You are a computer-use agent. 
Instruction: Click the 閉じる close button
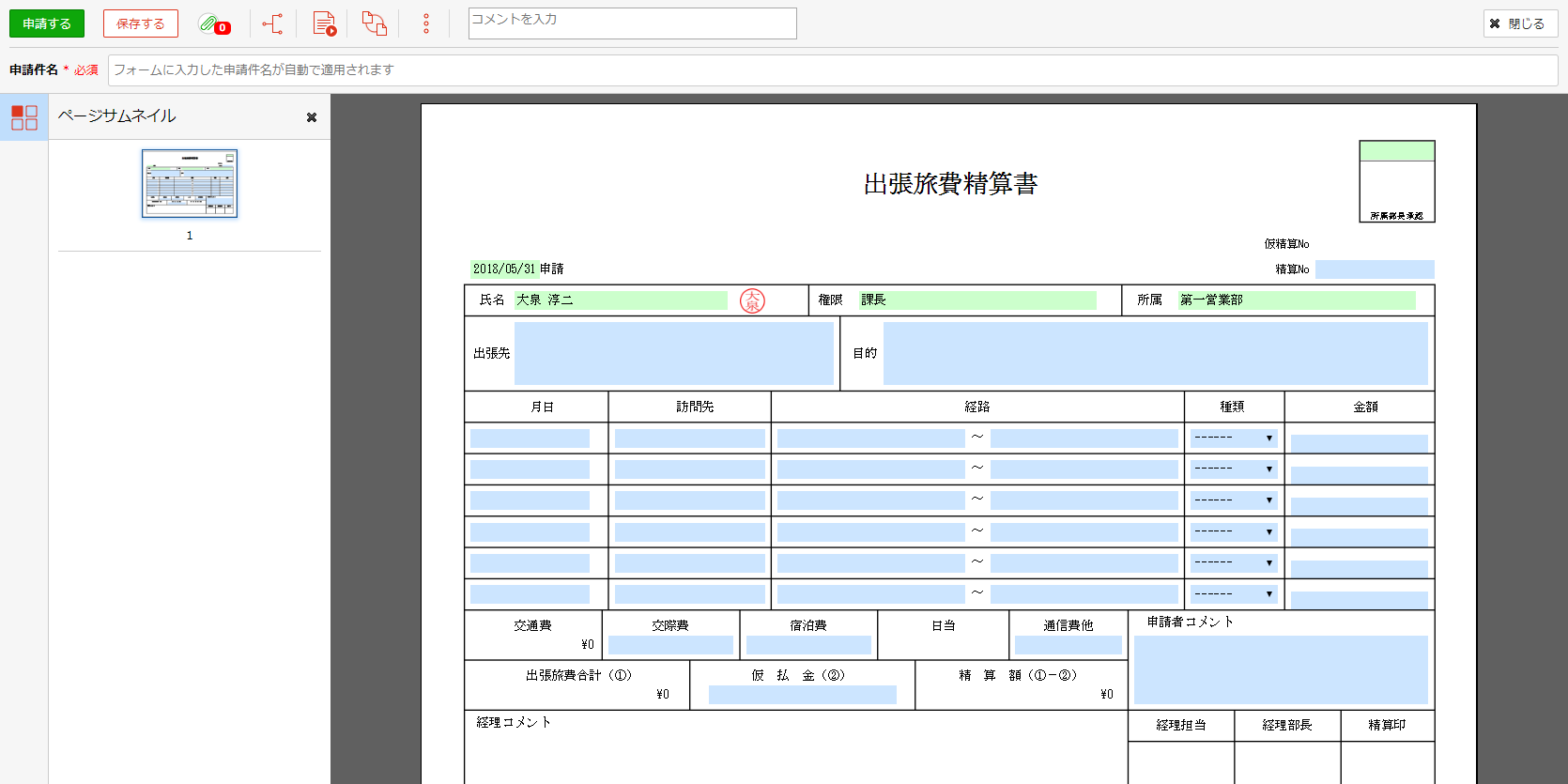[1520, 23]
